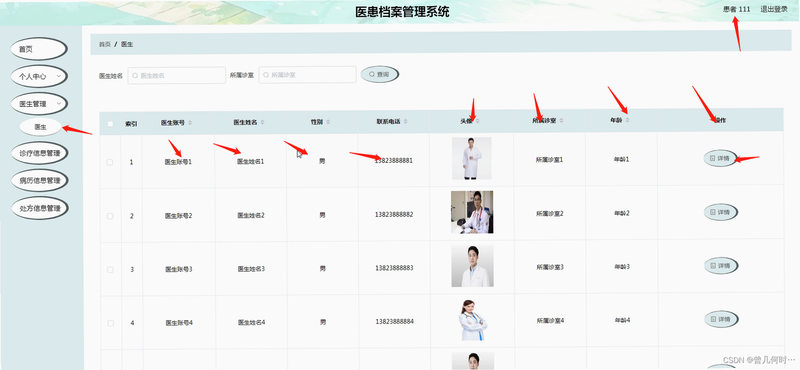This screenshot has width=800, height=370.
Task: Focus the 所属诊室 search input
Action: click(307, 75)
